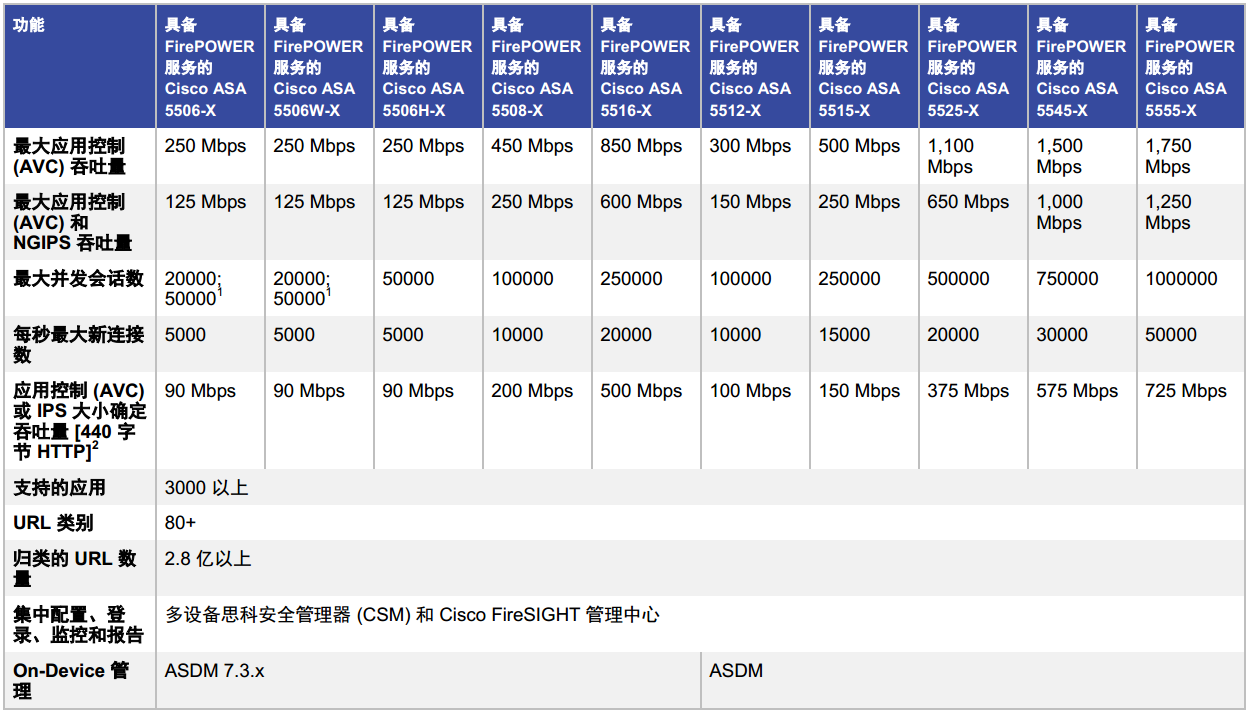Click 50000 in the 5506H-X concurrent sessions cell
This screenshot has height=712, width=1248.
point(409,279)
